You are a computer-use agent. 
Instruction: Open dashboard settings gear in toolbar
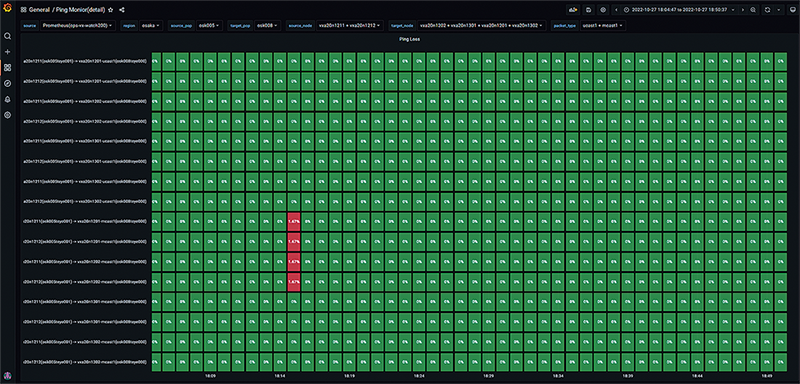tap(603, 10)
